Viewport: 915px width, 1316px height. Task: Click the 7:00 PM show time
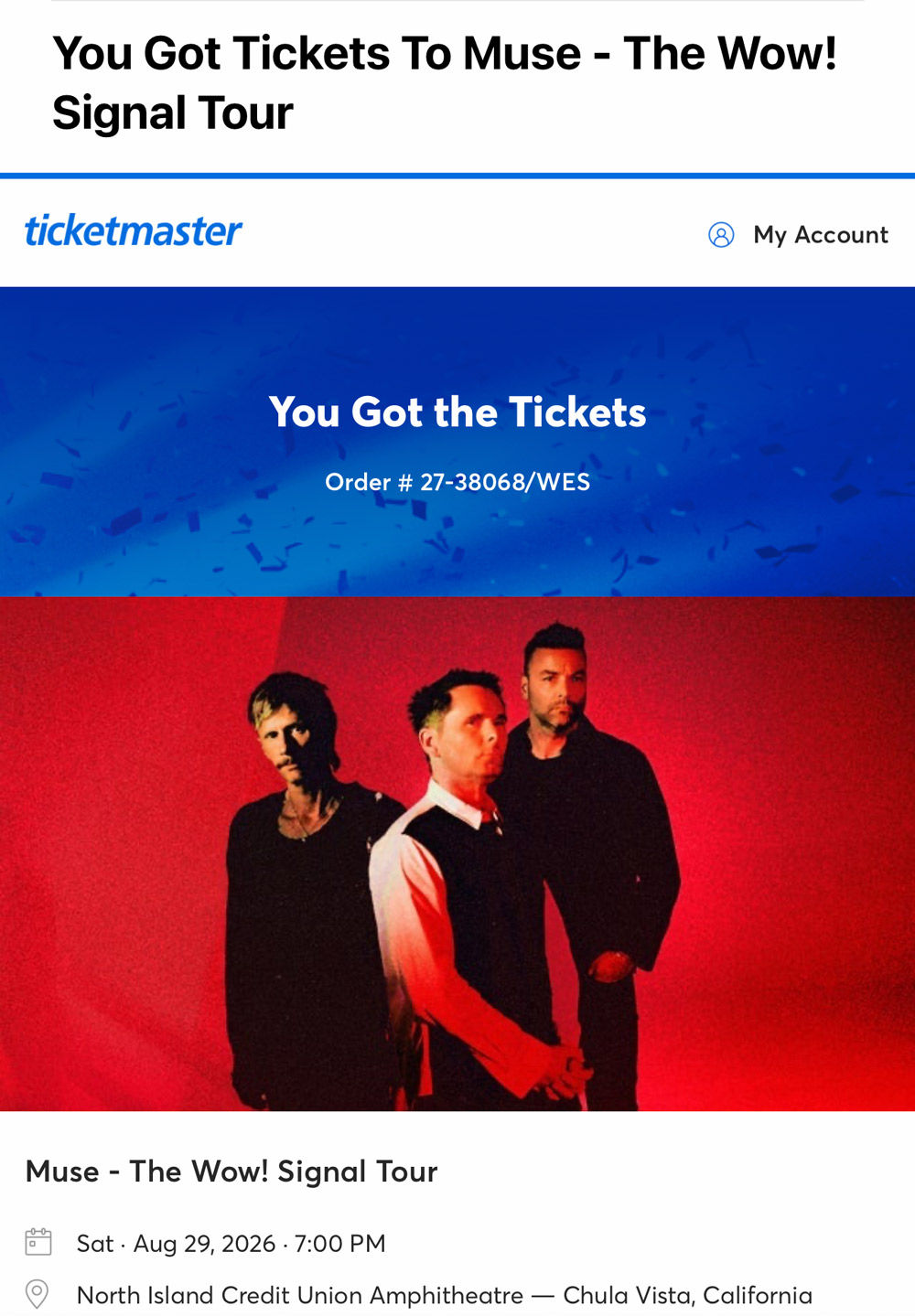[339, 1244]
